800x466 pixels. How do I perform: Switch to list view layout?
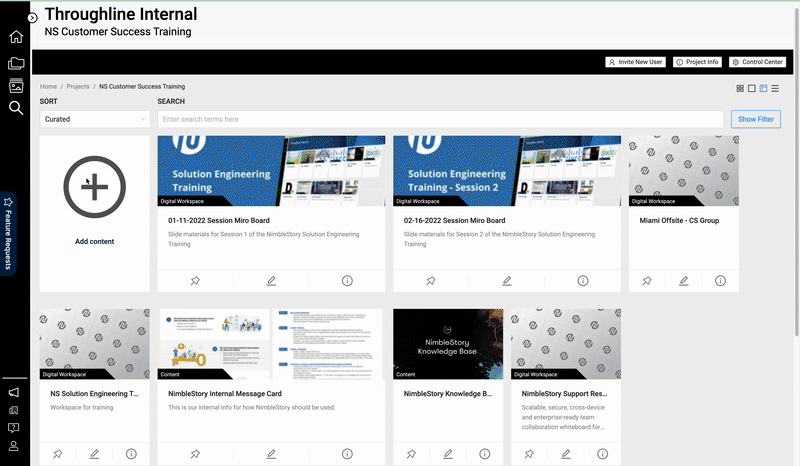[775, 88]
